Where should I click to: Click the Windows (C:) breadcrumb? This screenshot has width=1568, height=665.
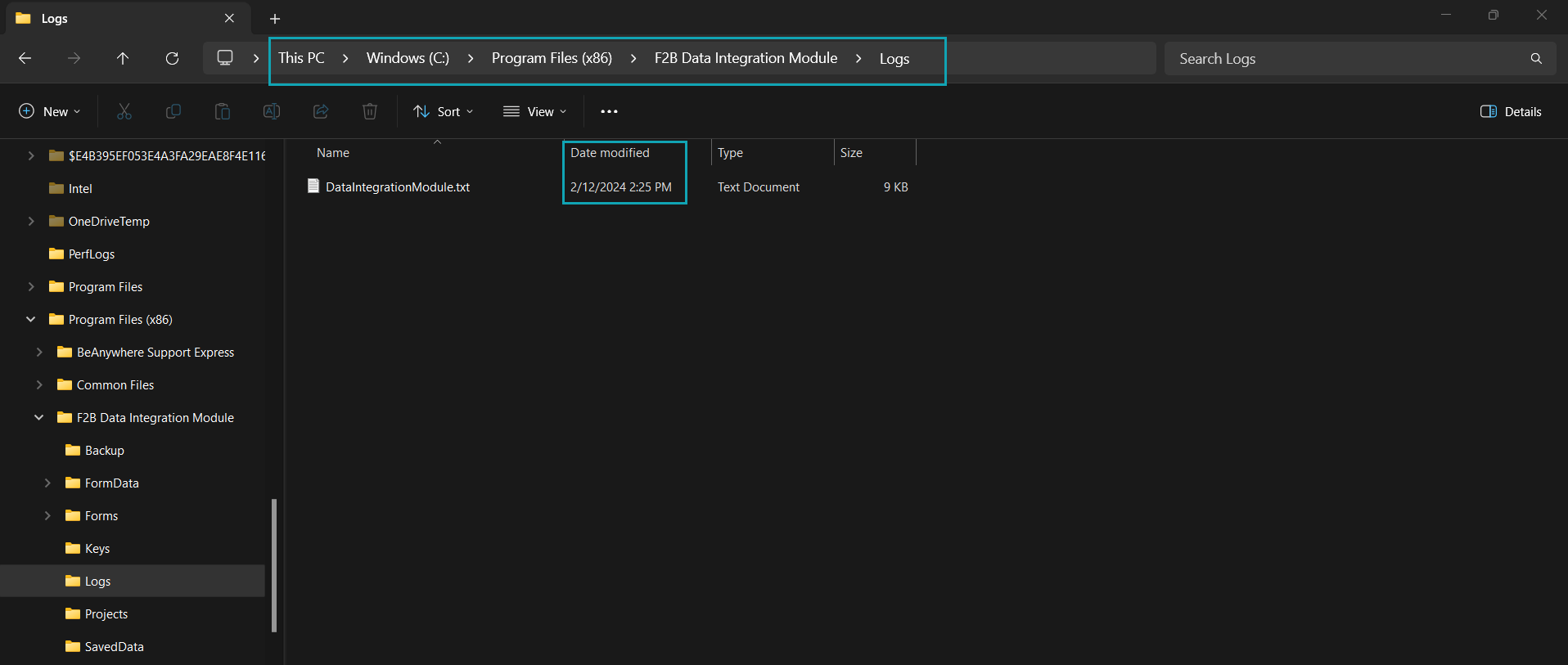point(408,58)
